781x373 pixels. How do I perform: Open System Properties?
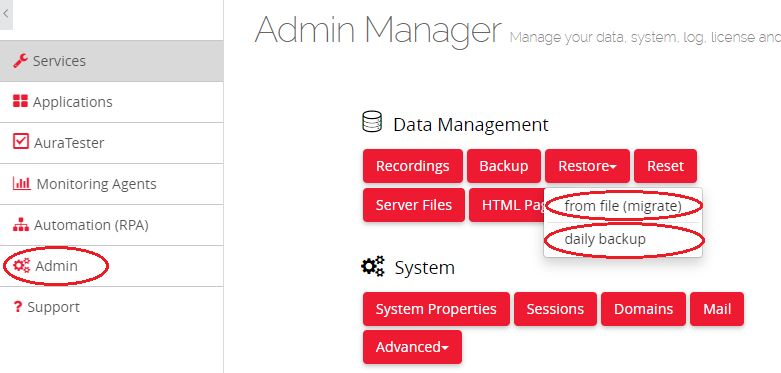point(436,309)
